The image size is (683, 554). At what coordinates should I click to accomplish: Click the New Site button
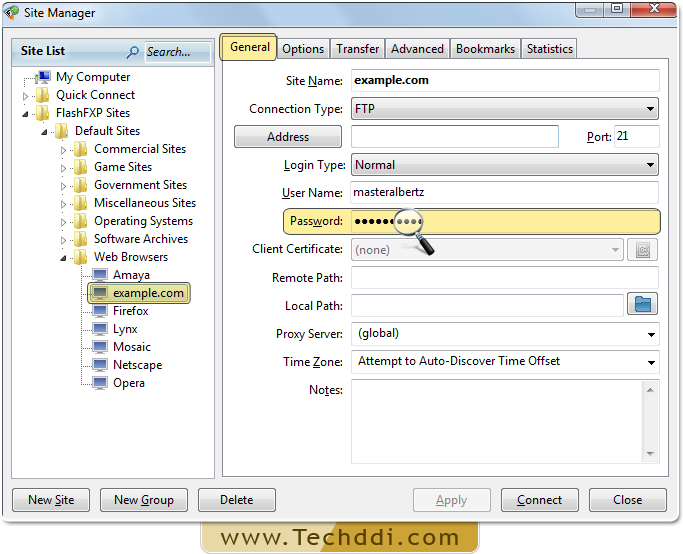(51, 500)
